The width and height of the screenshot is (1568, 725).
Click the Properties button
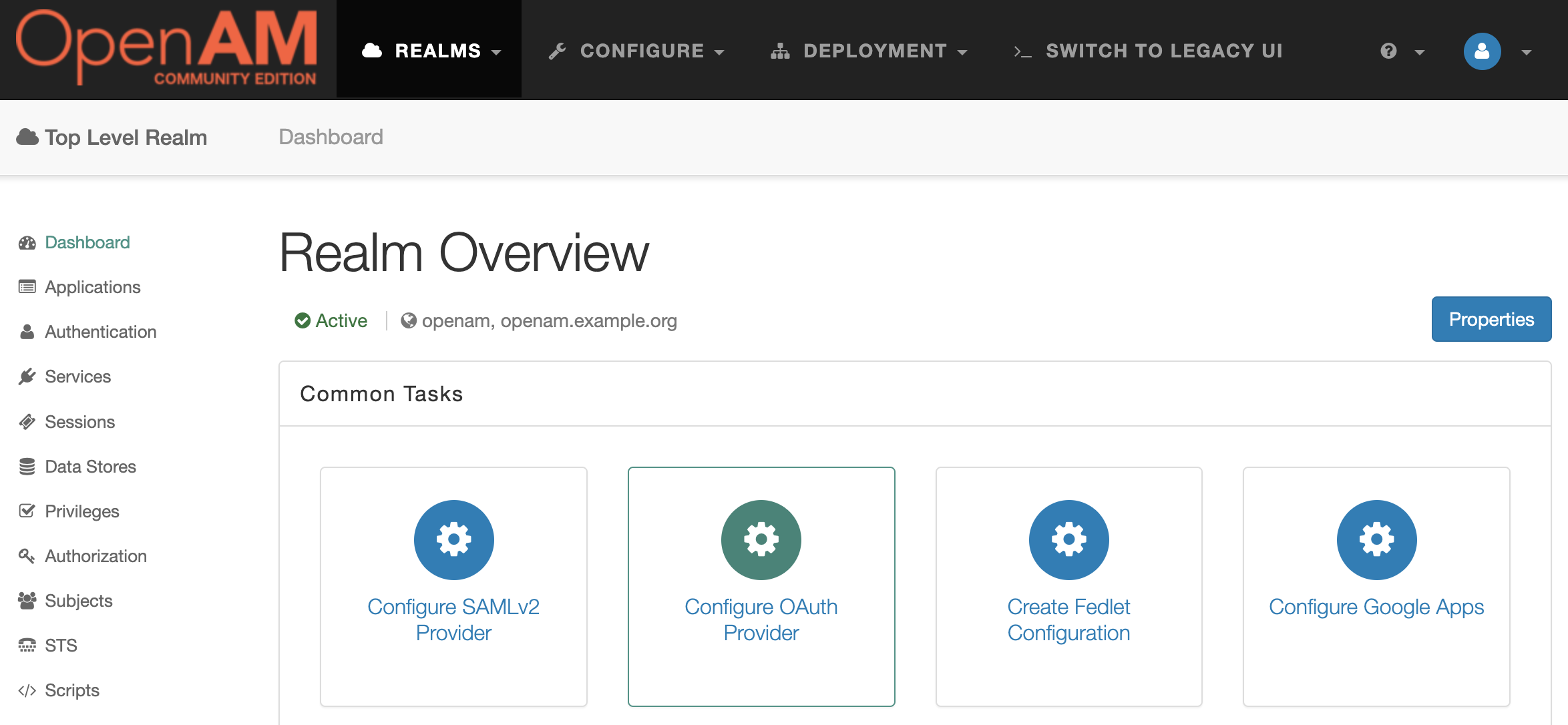coord(1491,319)
